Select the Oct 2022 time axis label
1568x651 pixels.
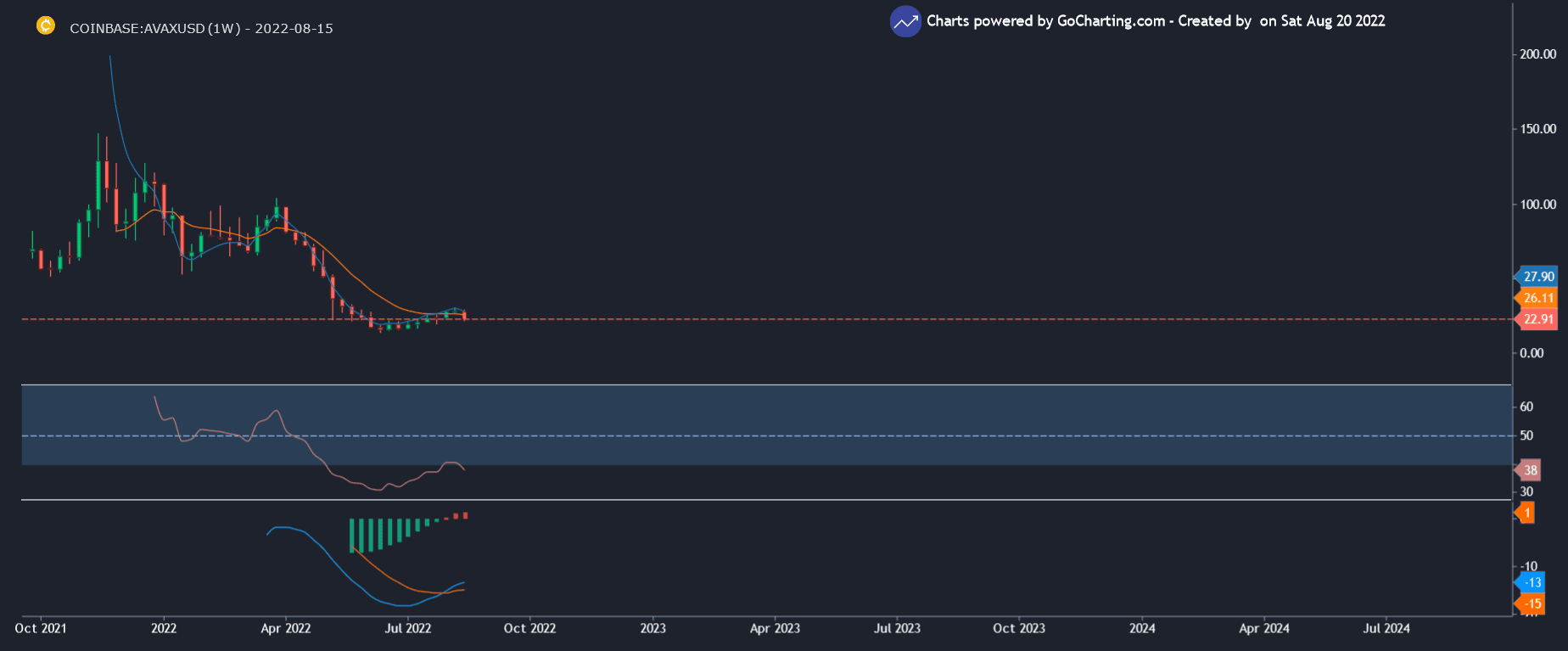click(529, 629)
